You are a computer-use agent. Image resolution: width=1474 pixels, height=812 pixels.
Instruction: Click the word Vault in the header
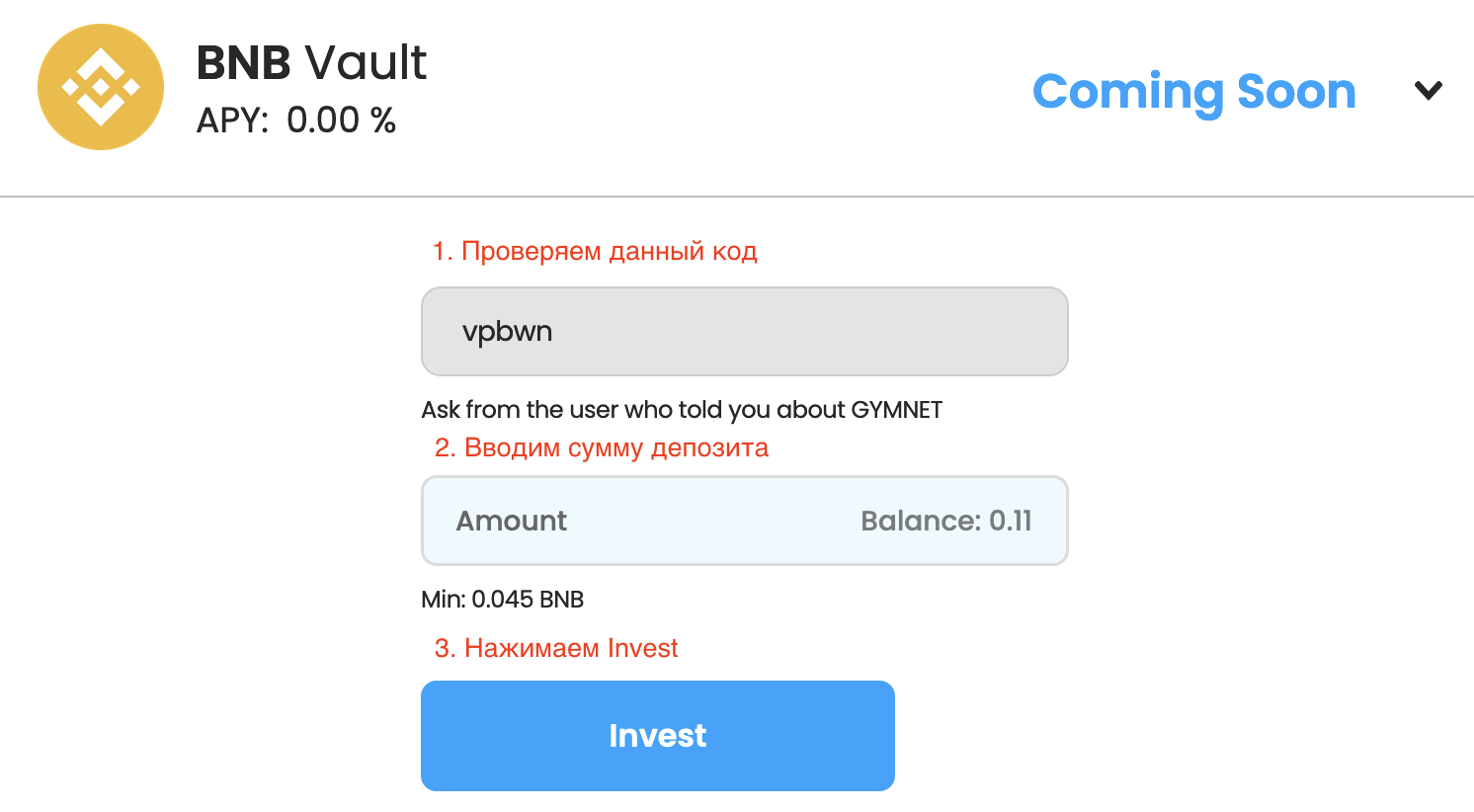[x=366, y=63]
